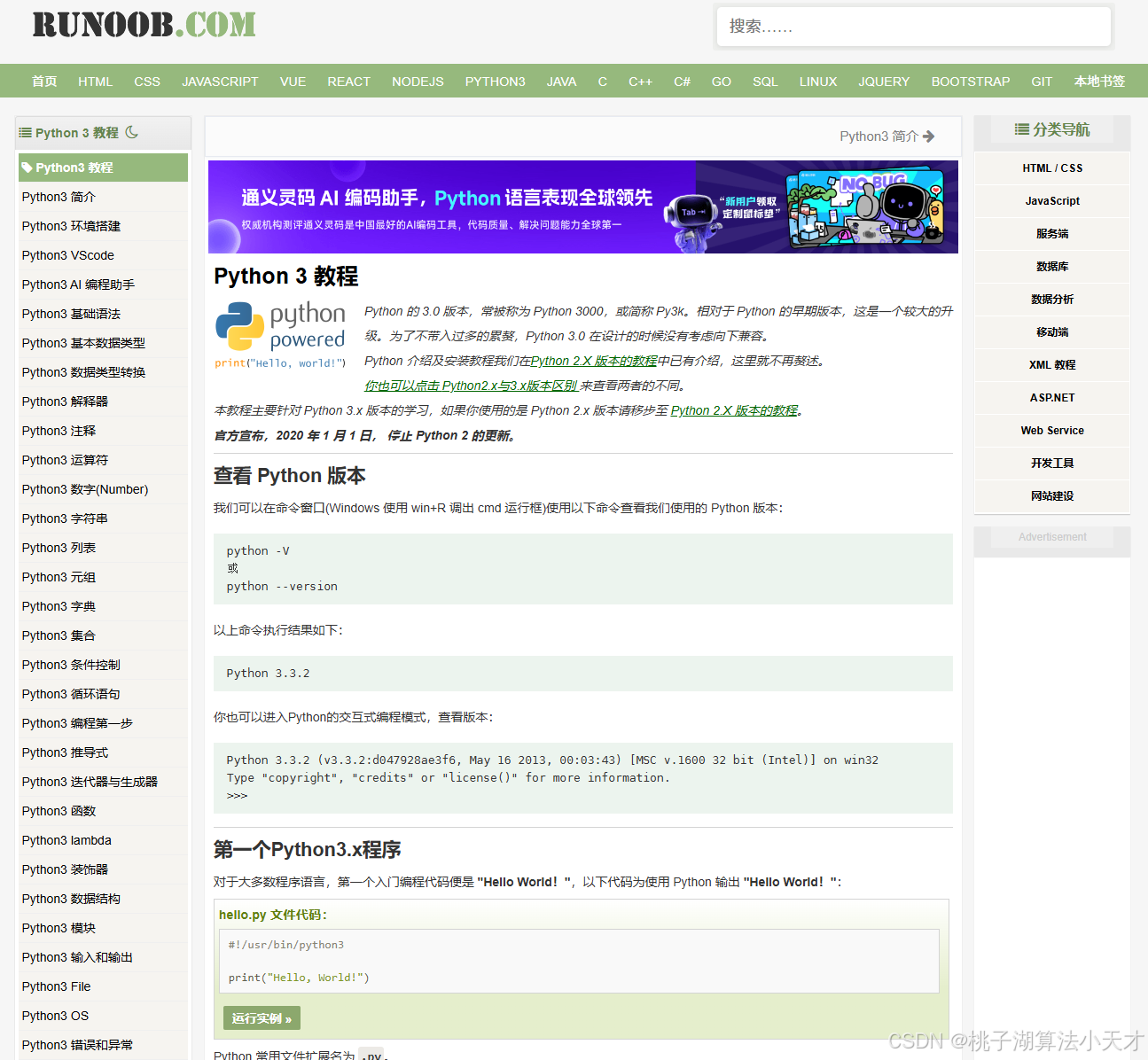
Task: Select the GO nav item
Action: pos(721,81)
